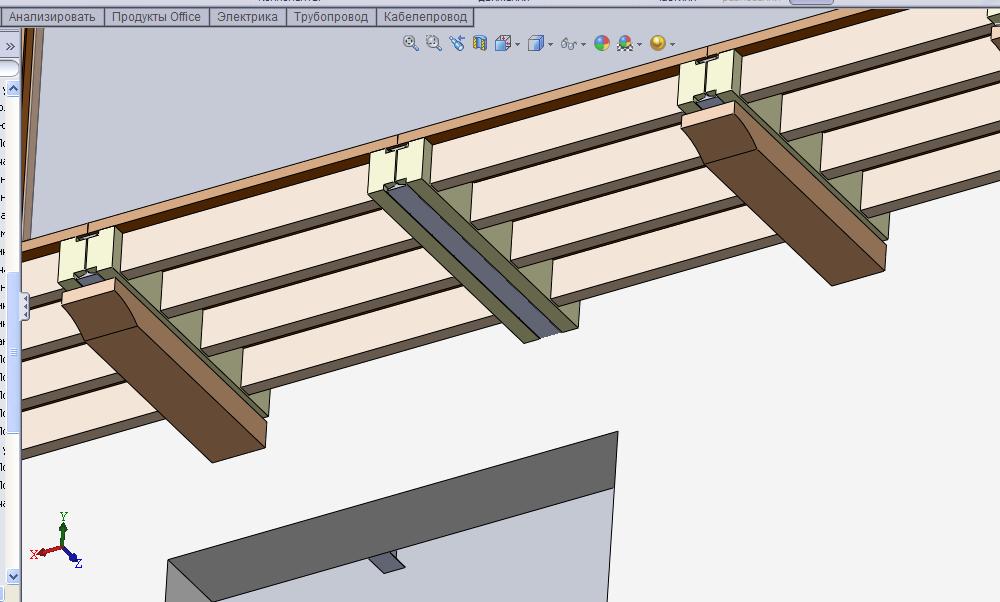Open the Apply Scene dropdown arrow
This screenshot has height=602, width=1000.
[x=639, y=44]
